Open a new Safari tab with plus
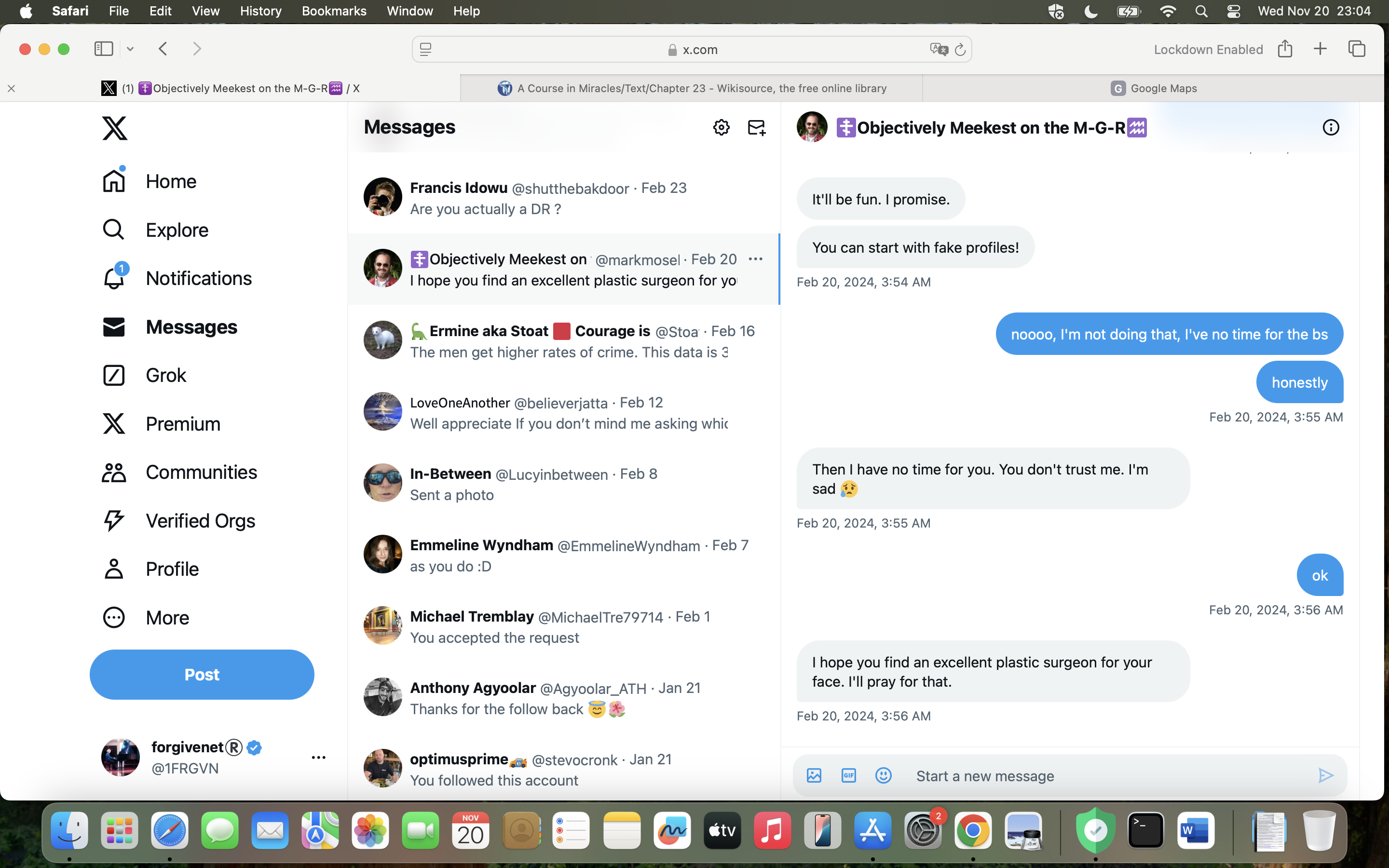This screenshot has height=868, width=1389. click(x=1320, y=49)
